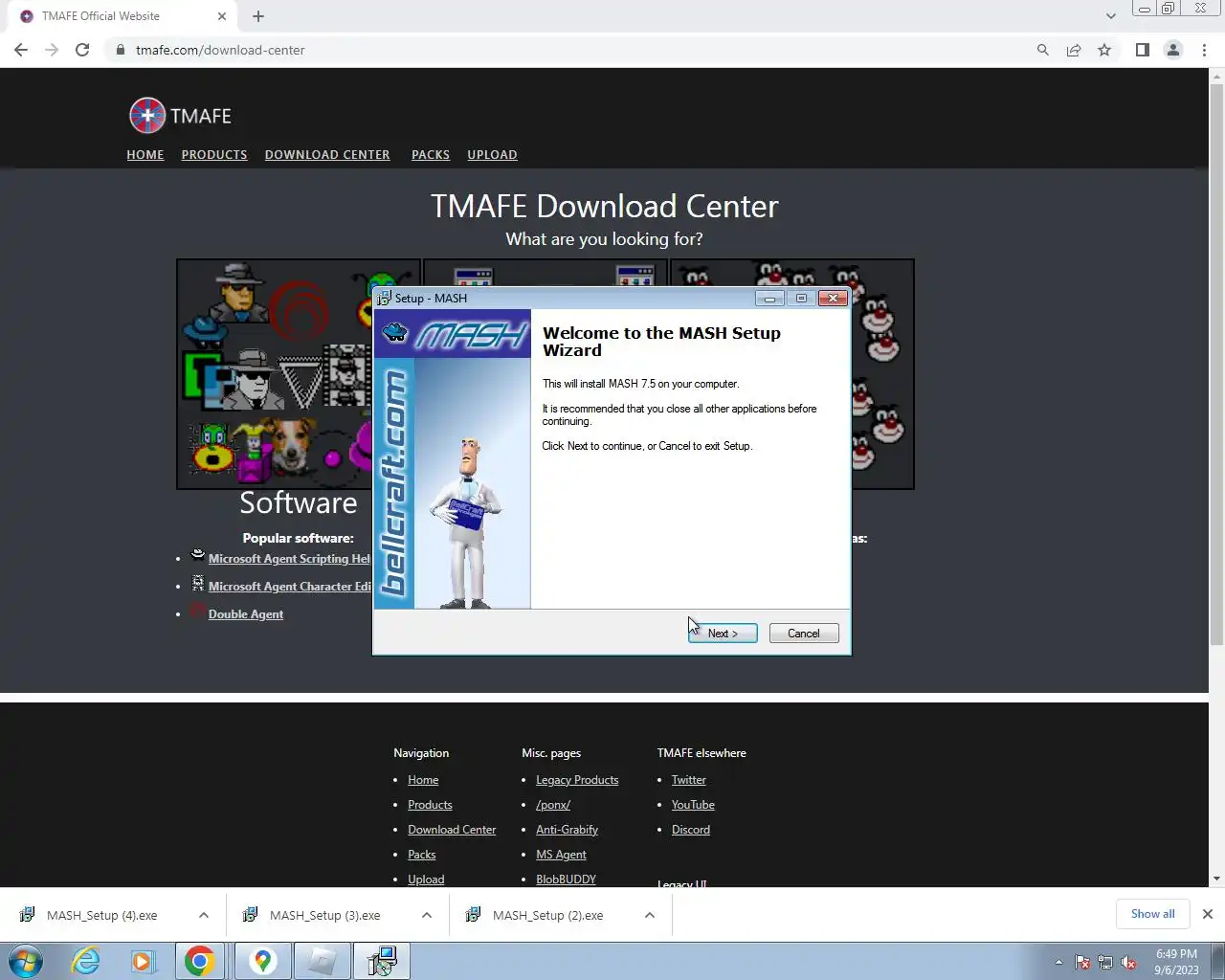1225x980 pixels.
Task: Toggle the Chrome side panel icon
Action: point(1142,50)
